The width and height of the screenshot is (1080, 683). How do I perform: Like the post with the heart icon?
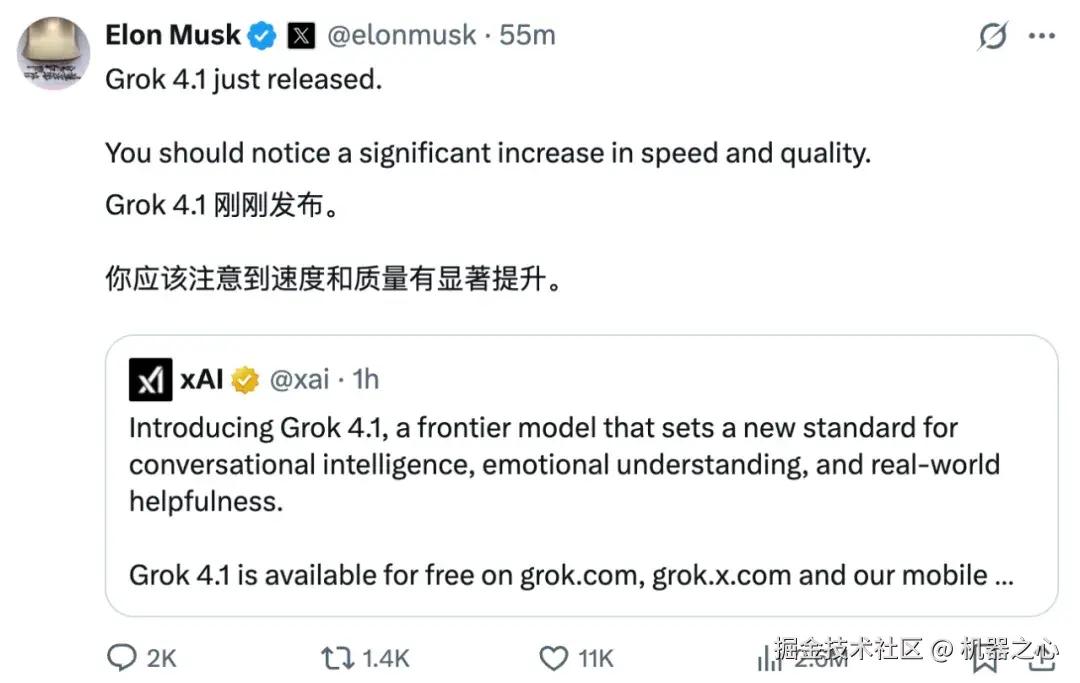553,658
